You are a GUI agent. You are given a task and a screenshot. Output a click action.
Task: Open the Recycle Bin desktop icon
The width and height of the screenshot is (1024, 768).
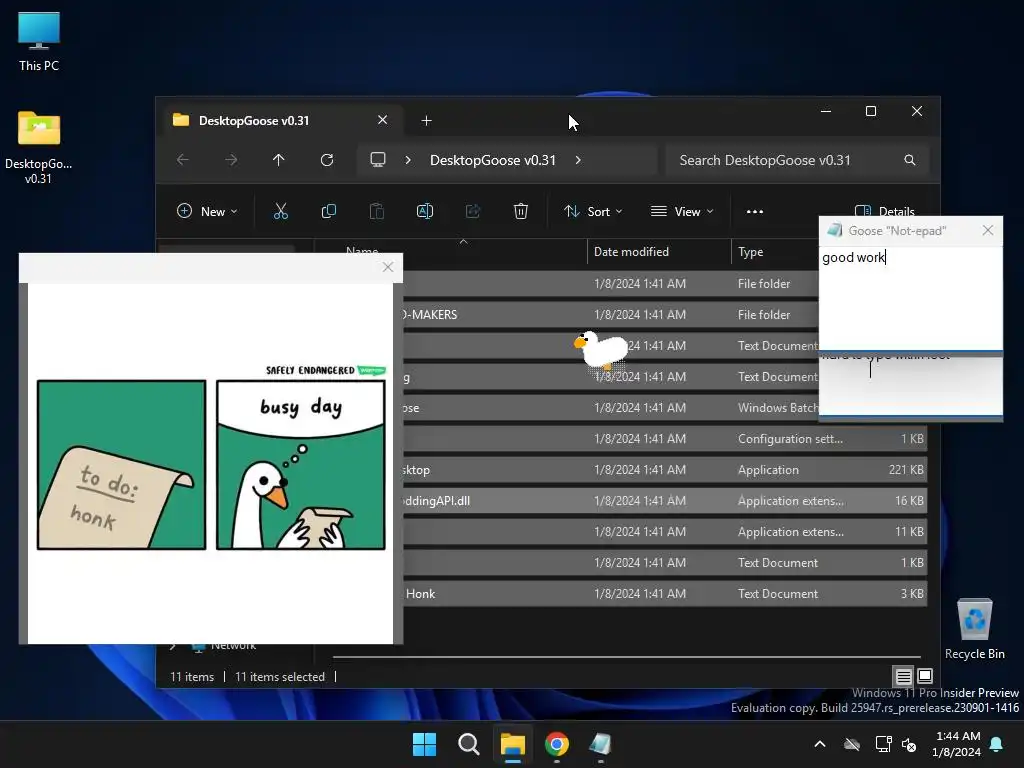click(974, 630)
